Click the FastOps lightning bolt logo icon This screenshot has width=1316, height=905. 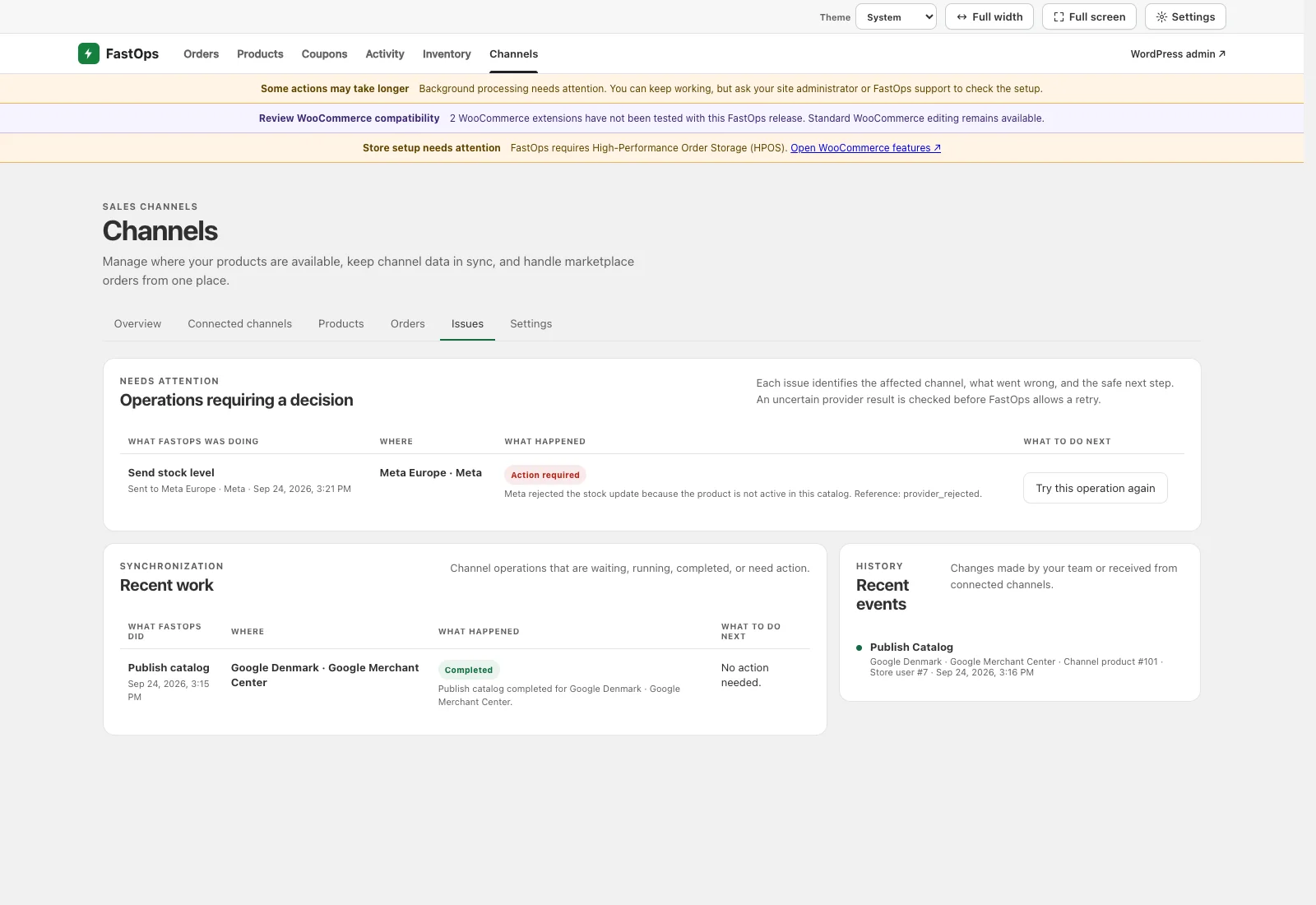(88, 53)
